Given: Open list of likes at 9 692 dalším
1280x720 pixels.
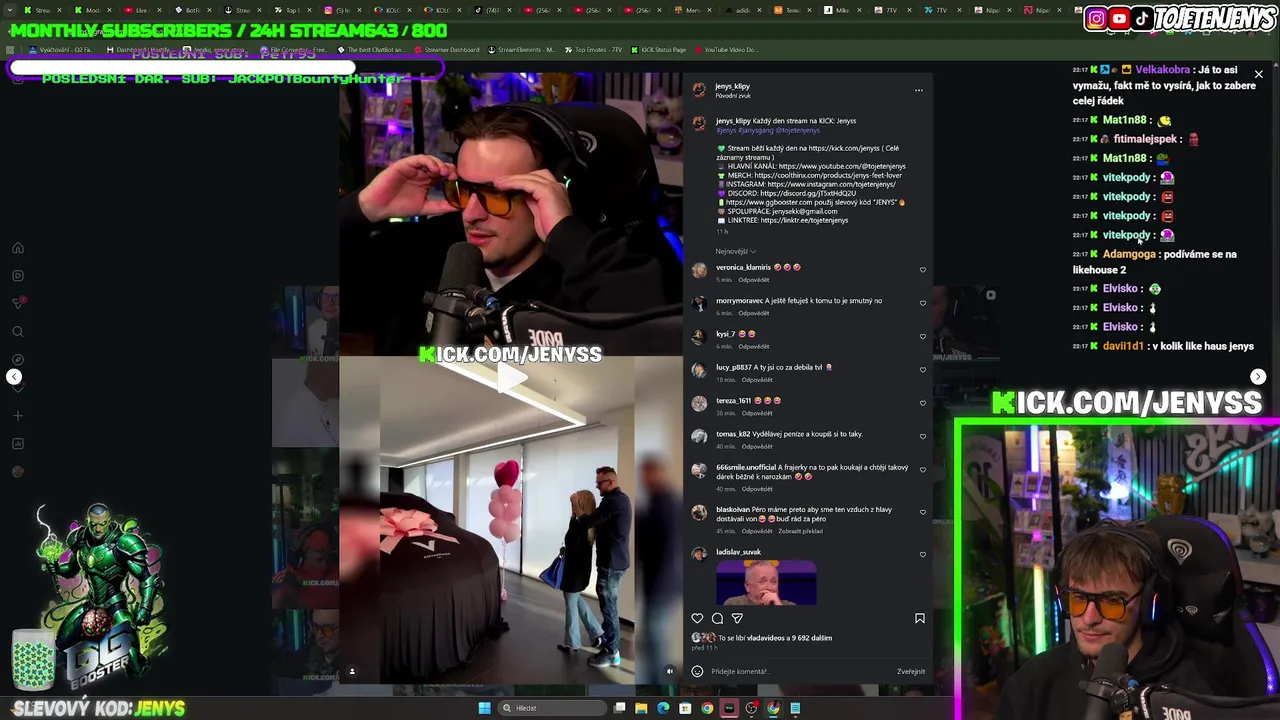Looking at the screenshot, I should point(810,638).
